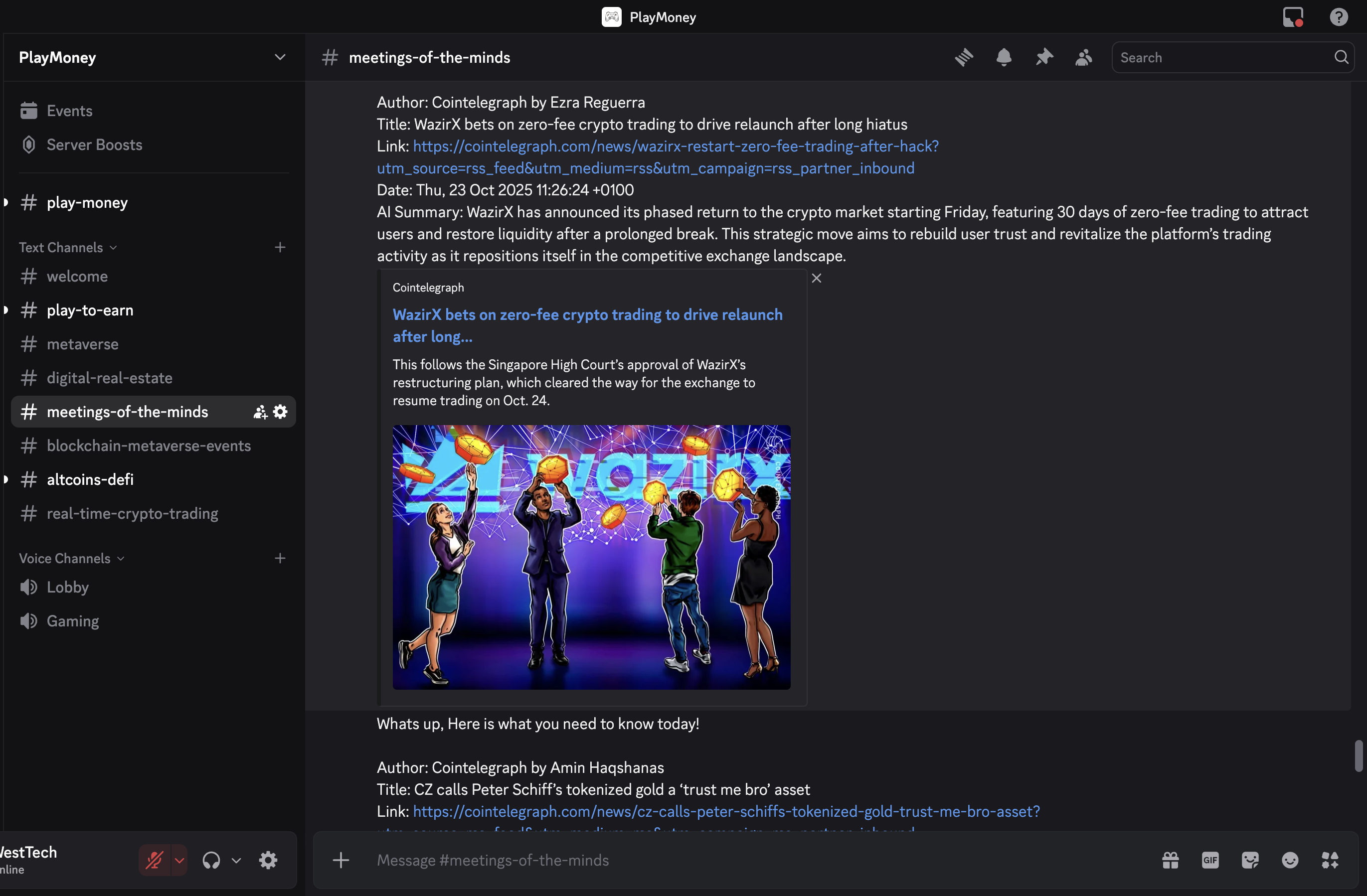Image resolution: width=1367 pixels, height=896 pixels.
Task: Click the notification bell icon
Action: click(x=1004, y=57)
